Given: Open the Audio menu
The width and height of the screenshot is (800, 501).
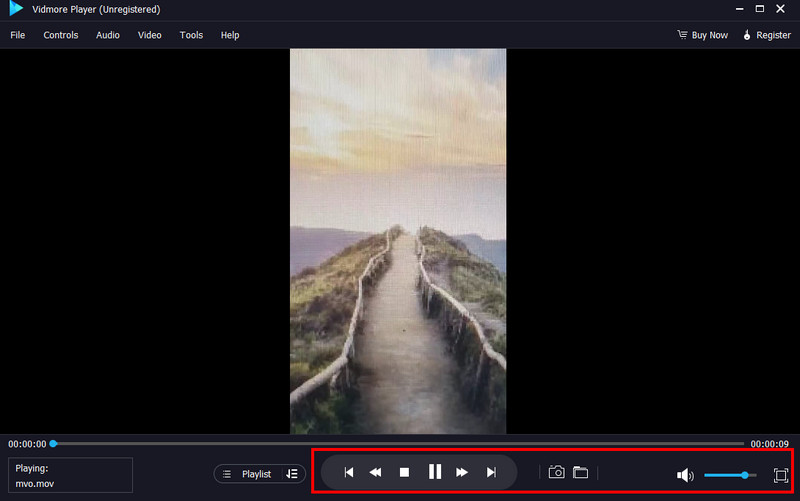Looking at the screenshot, I should click(x=108, y=35).
